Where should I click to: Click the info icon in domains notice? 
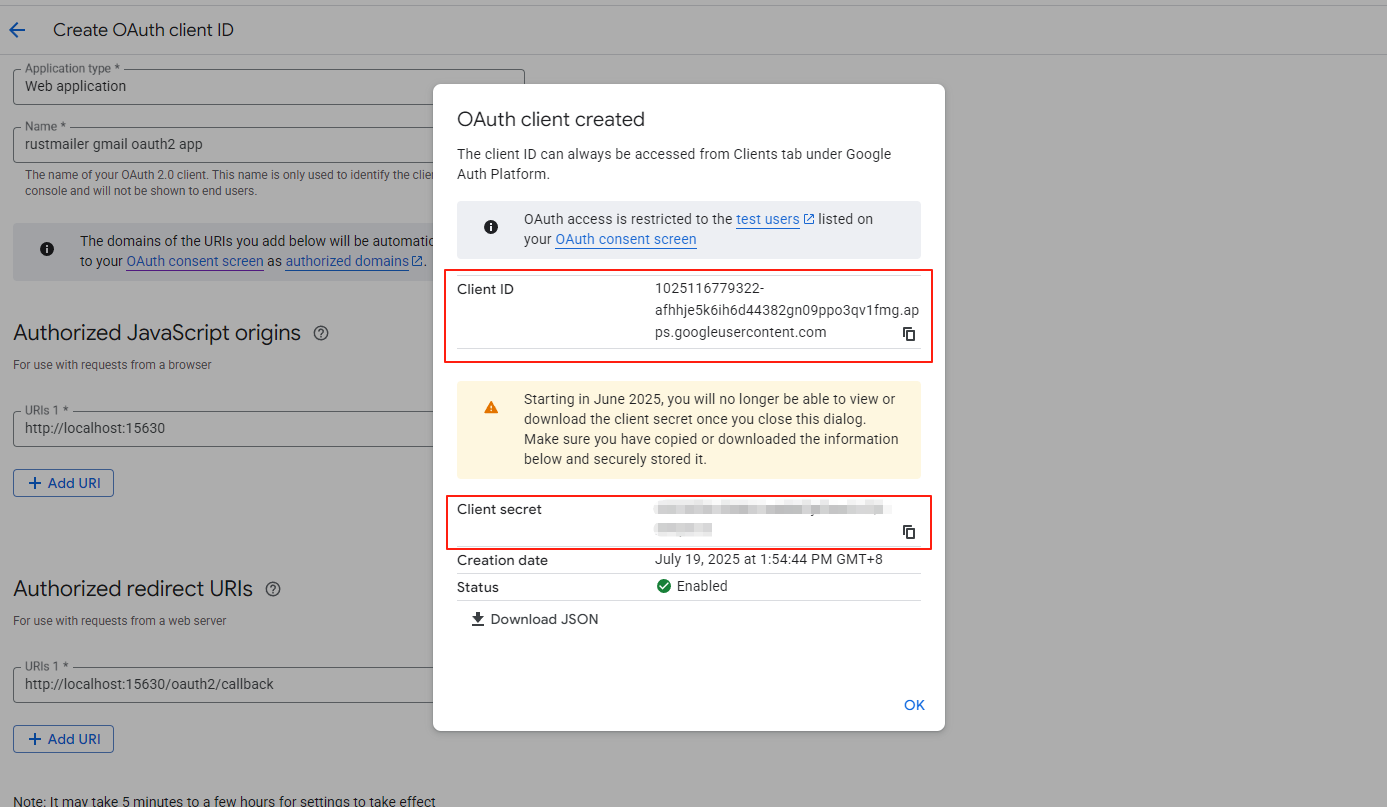(x=47, y=249)
